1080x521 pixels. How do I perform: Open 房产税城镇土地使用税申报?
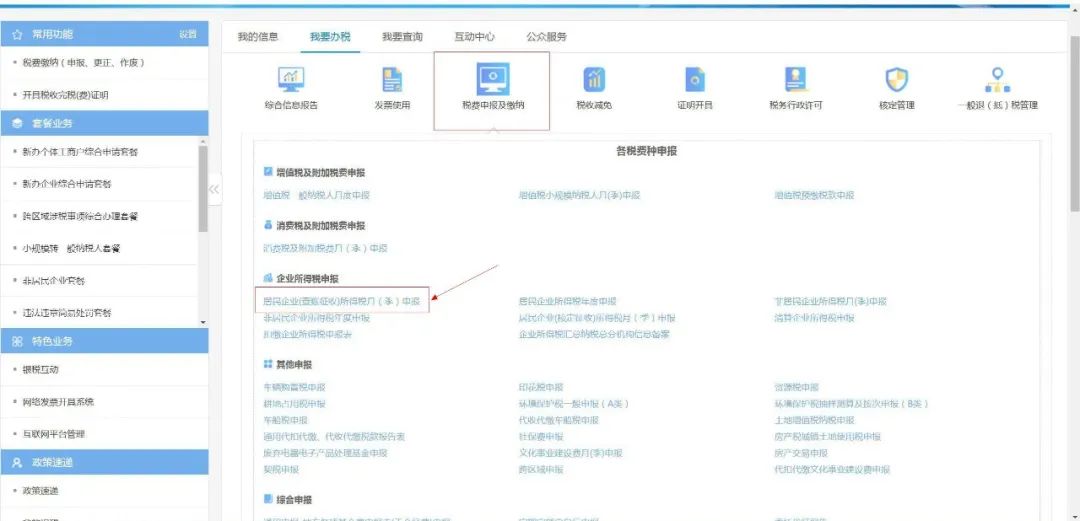point(827,437)
